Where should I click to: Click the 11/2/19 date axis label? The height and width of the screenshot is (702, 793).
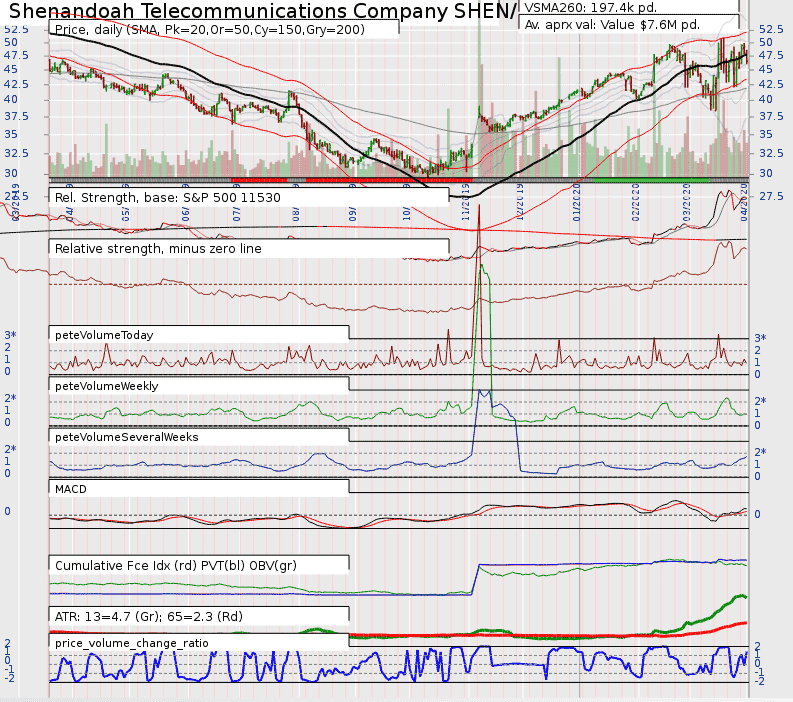coord(466,202)
